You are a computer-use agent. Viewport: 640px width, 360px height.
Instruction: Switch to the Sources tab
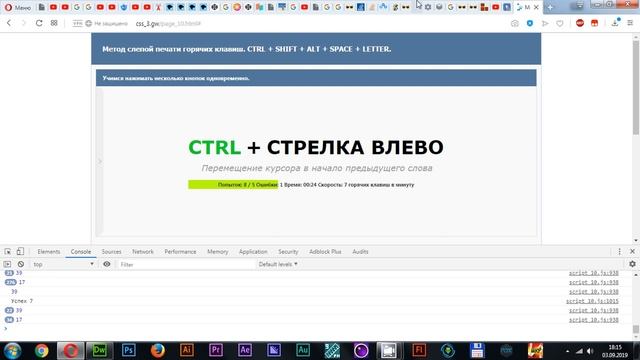[111, 252]
